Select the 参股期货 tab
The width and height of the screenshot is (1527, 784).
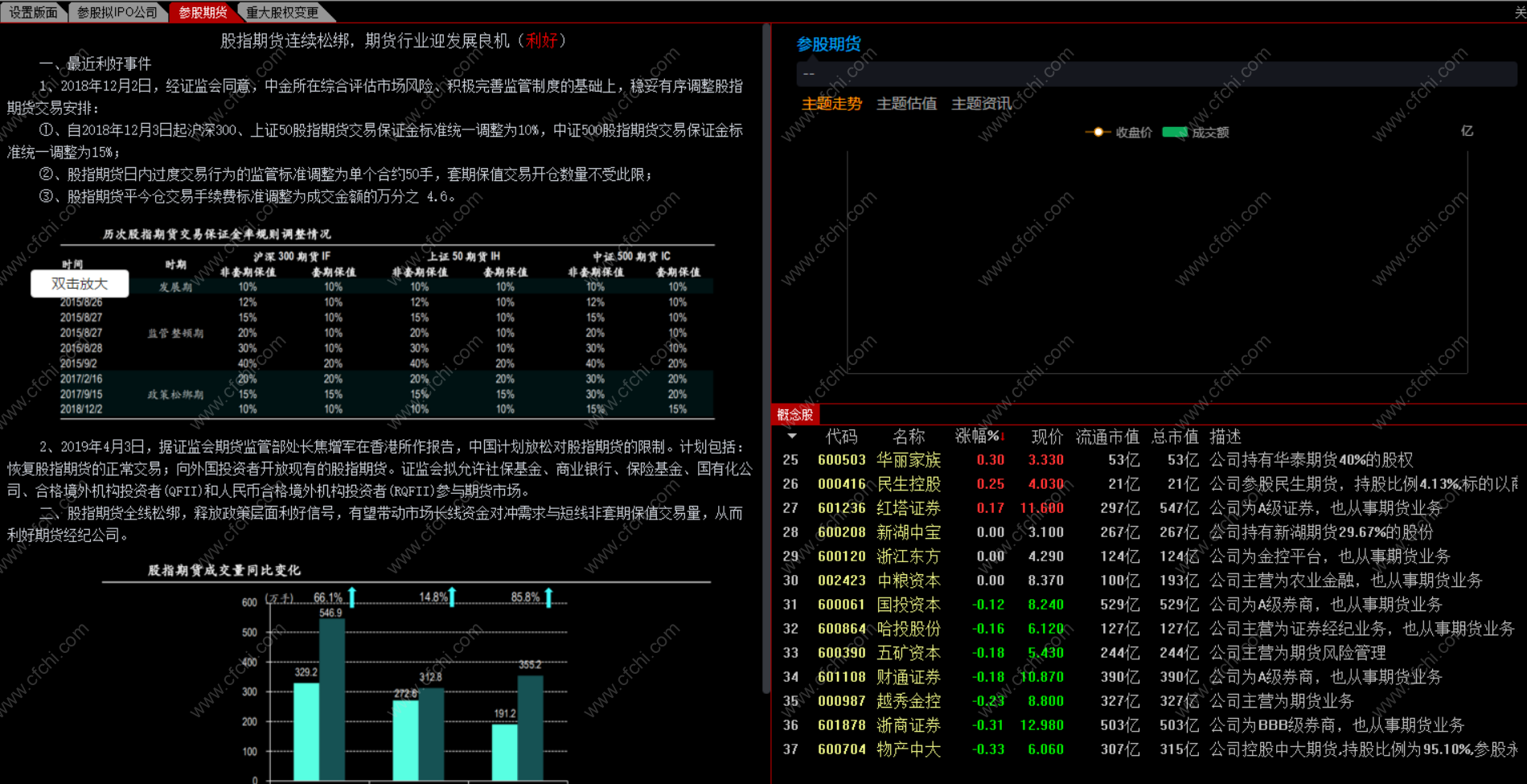point(203,12)
